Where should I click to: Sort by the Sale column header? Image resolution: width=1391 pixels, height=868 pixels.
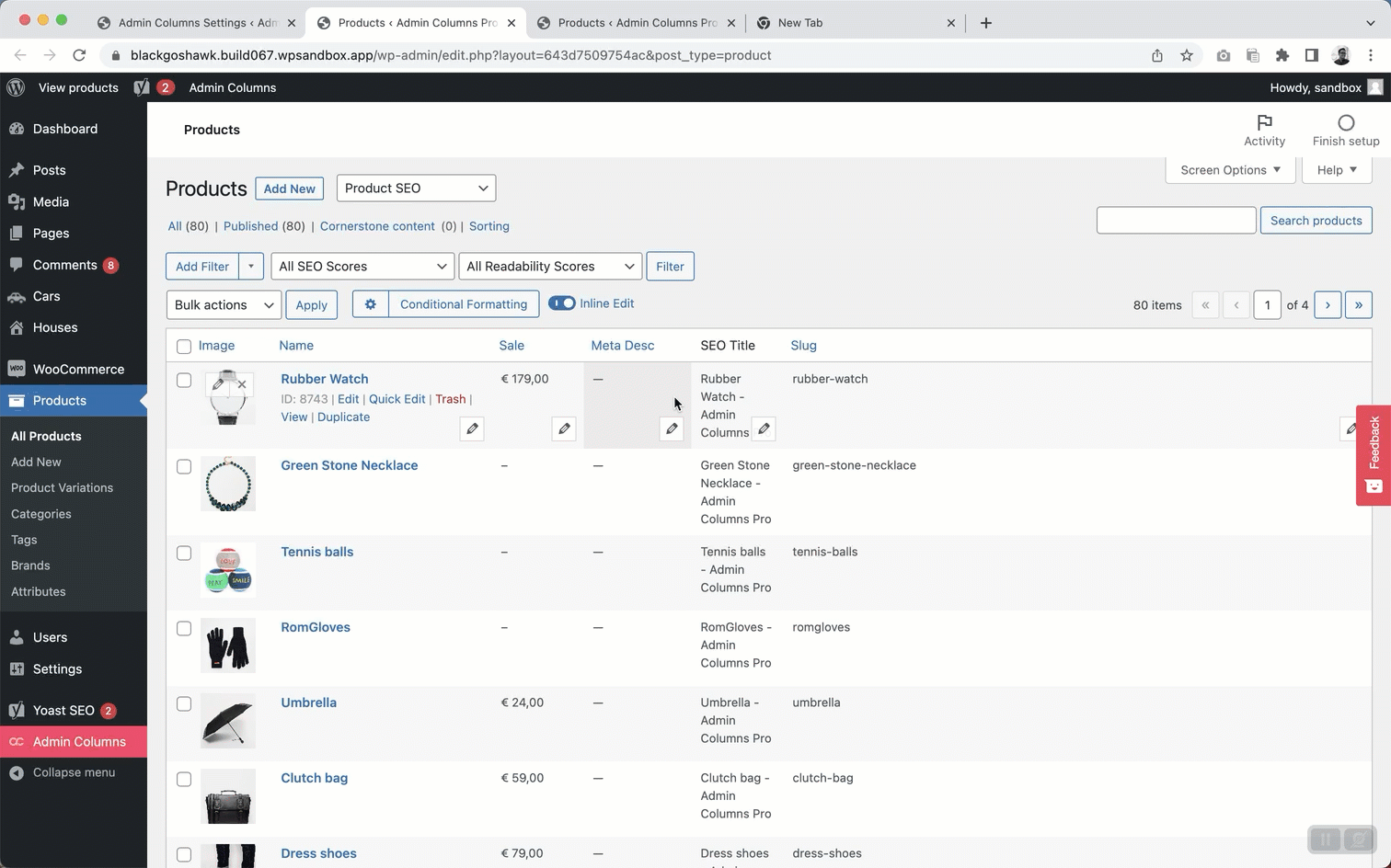512,346
